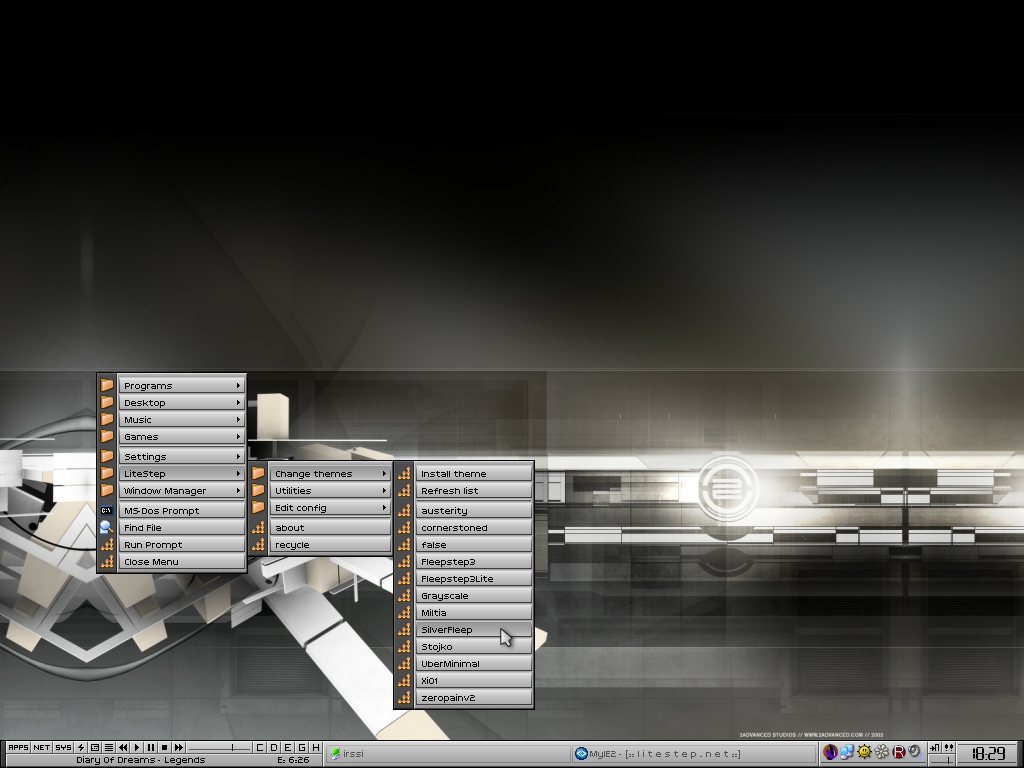Click Close Menu entry
This screenshot has width=1024, height=768.
[x=182, y=562]
